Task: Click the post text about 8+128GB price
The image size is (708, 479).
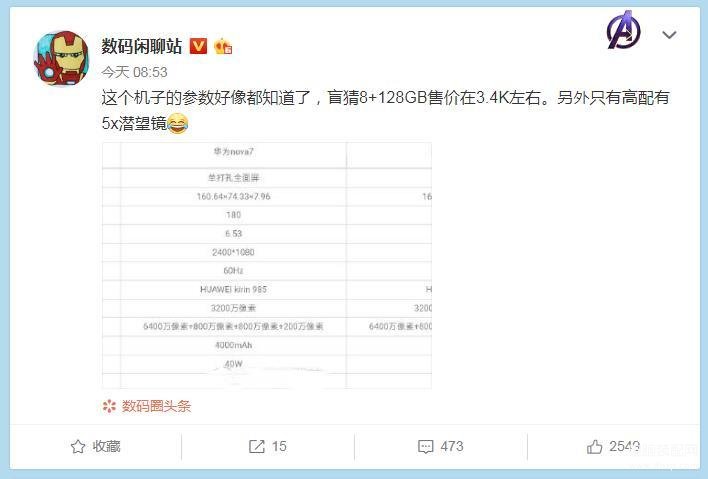Action: 385,110
